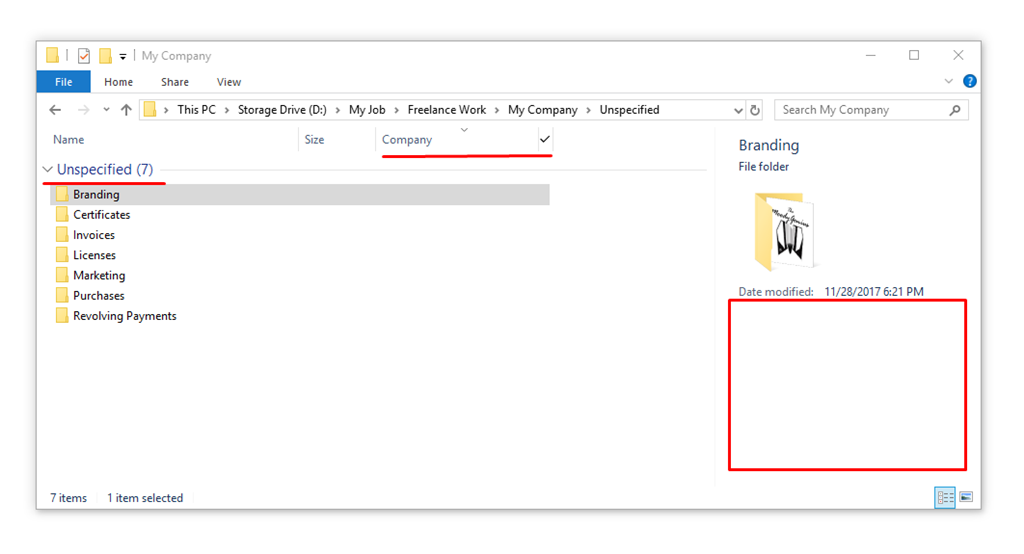The width and height of the screenshot is (1024, 554).
Task: Expand chevron after Storage Drive (D:)
Action: (x=338, y=110)
